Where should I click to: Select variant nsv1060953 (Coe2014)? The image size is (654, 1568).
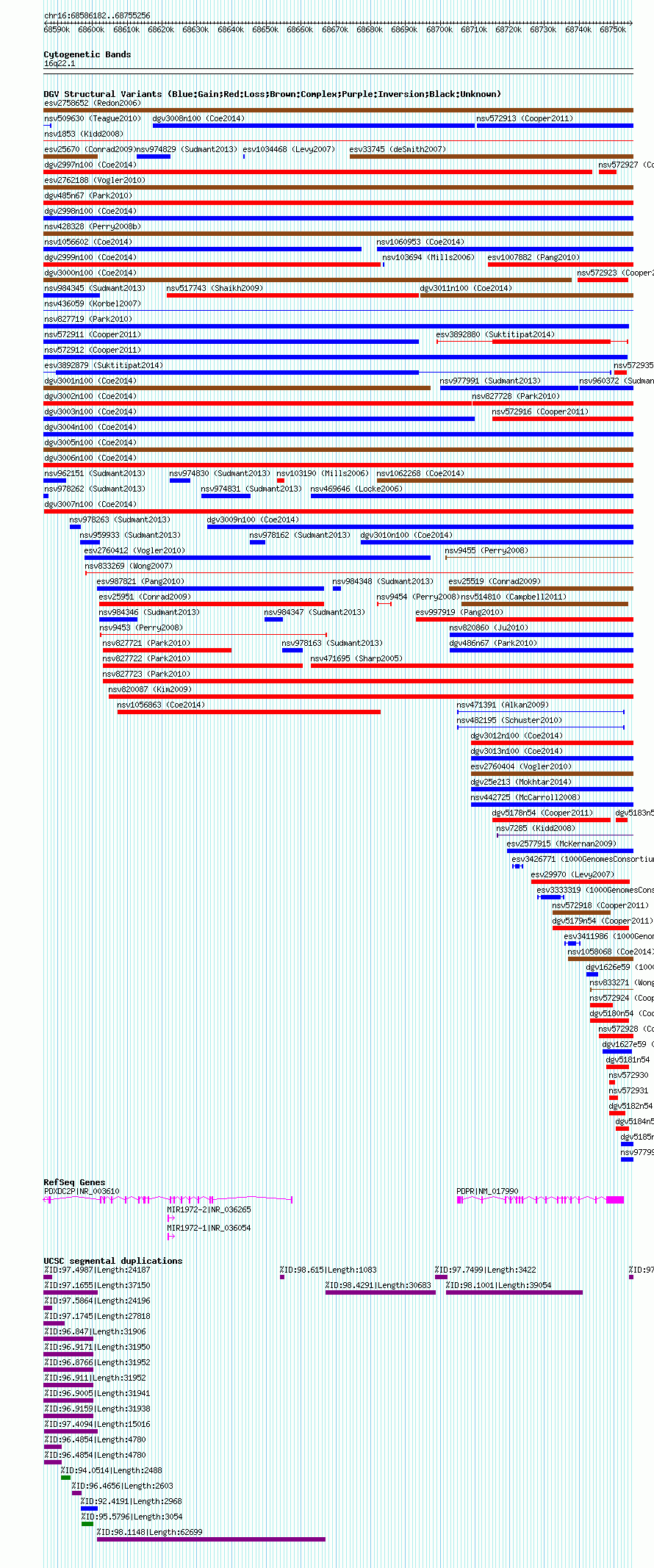tap(420, 242)
